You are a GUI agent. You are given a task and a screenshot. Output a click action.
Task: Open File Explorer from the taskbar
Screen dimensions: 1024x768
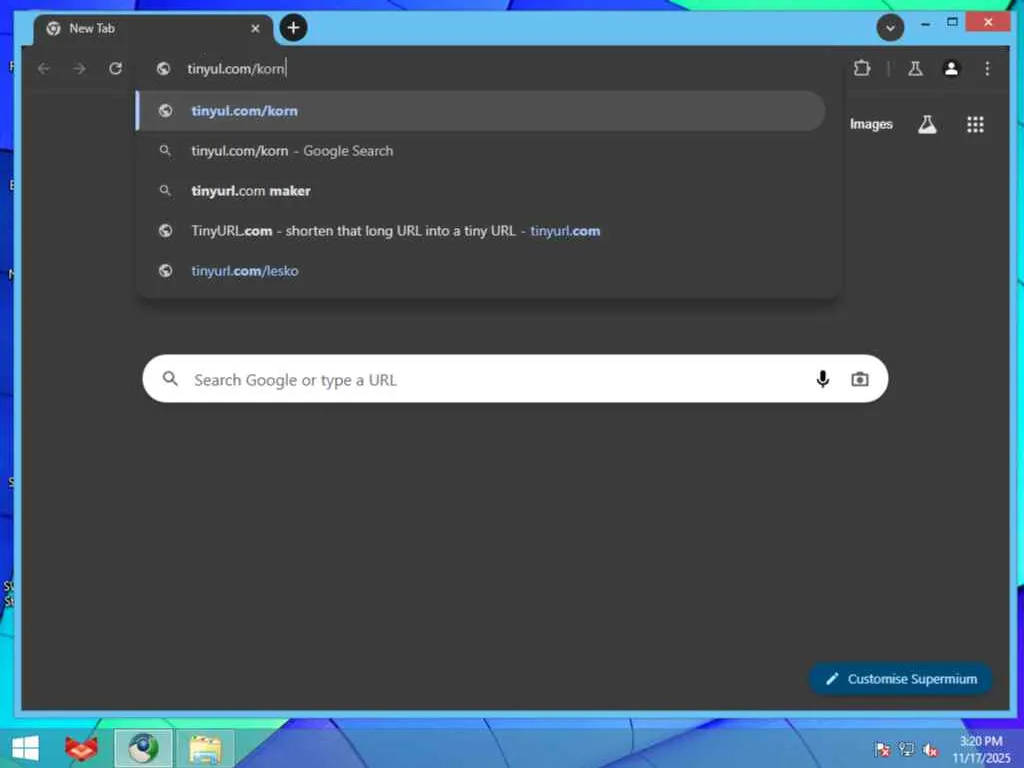(205, 749)
